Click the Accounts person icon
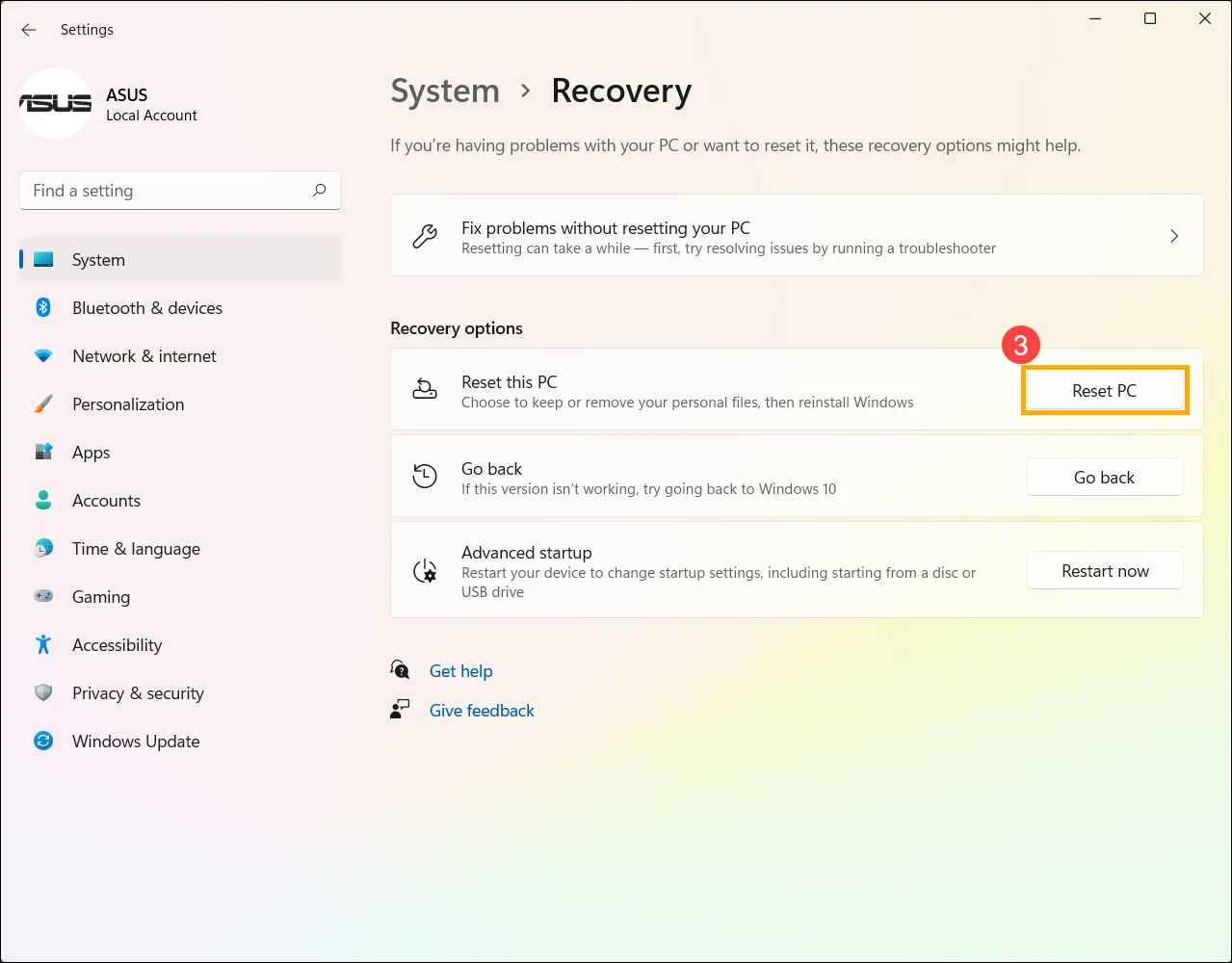The width and height of the screenshot is (1232, 963). click(43, 500)
